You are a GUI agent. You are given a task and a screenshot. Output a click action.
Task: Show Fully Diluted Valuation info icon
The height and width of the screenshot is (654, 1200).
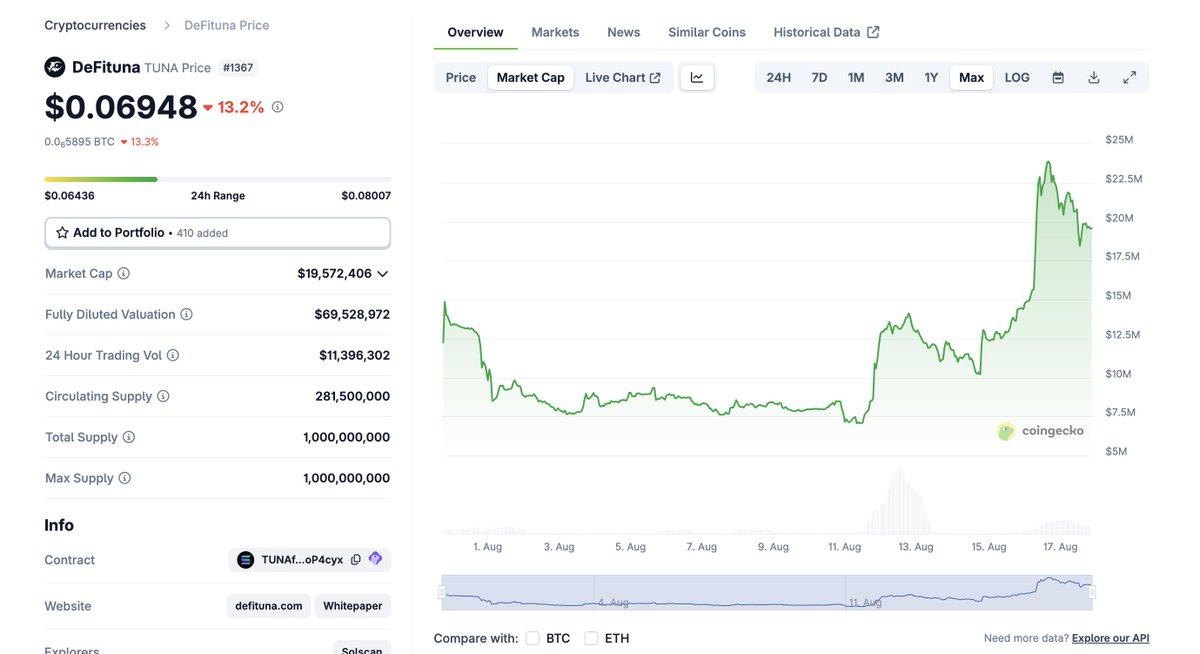point(186,314)
